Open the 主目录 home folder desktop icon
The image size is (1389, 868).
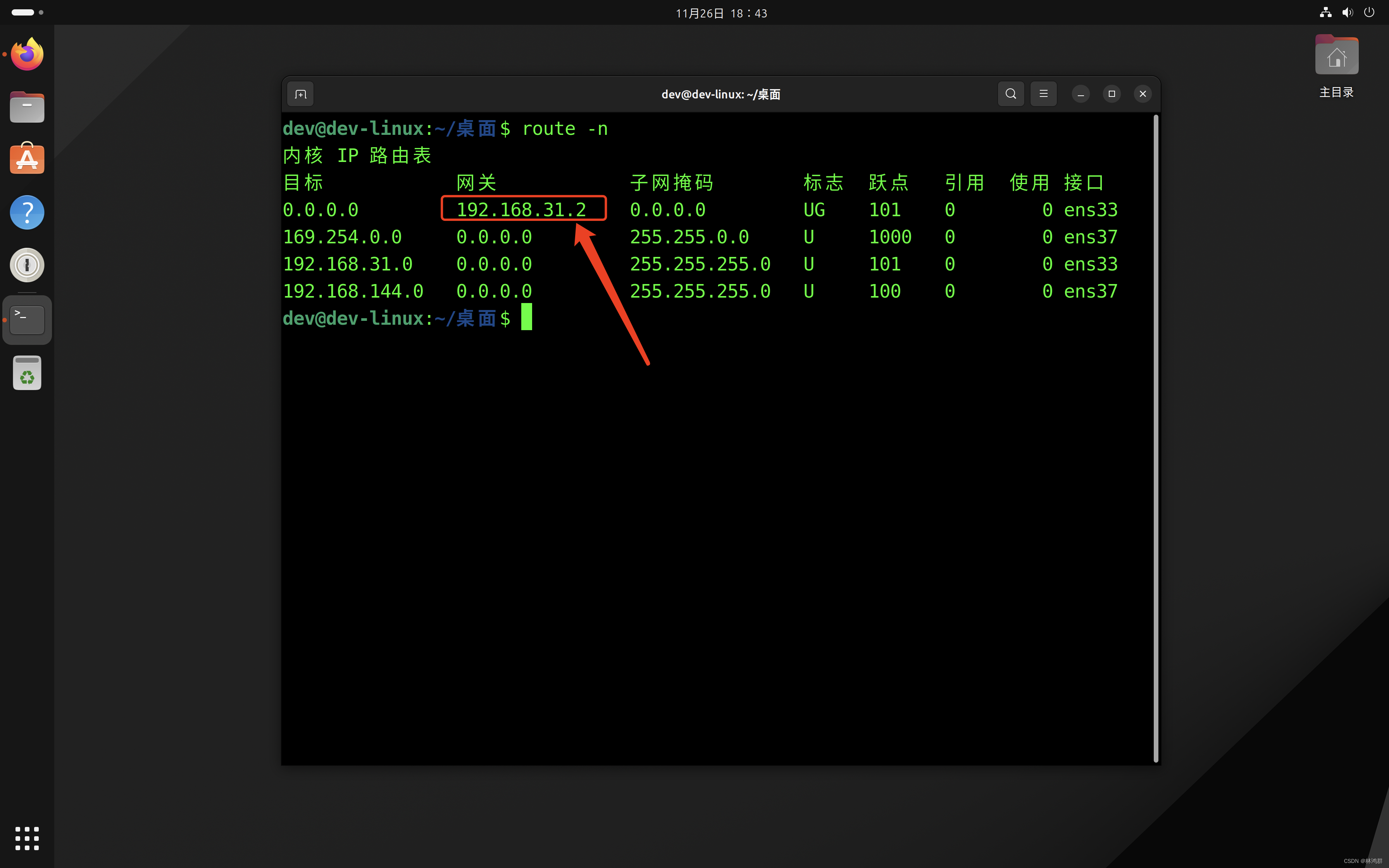(1337, 66)
